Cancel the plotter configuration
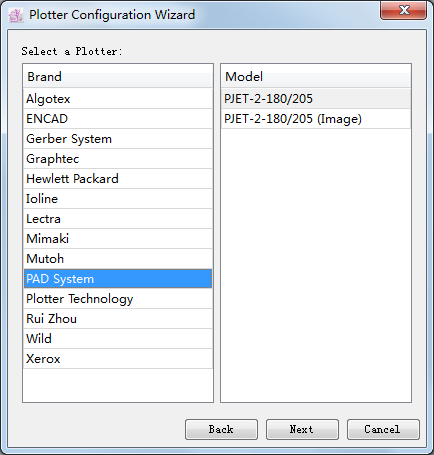The height and width of the screenshot is (455, 434). 383,429
